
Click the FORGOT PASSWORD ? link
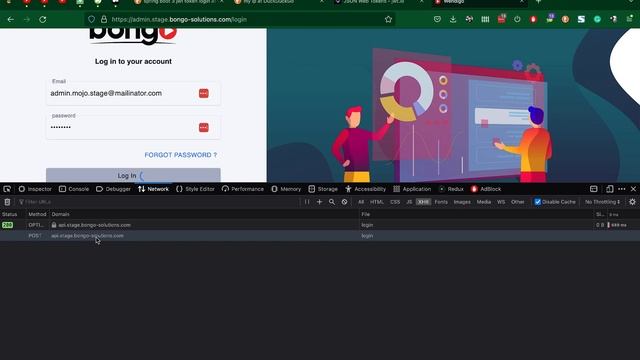click(x=180, y=155)
